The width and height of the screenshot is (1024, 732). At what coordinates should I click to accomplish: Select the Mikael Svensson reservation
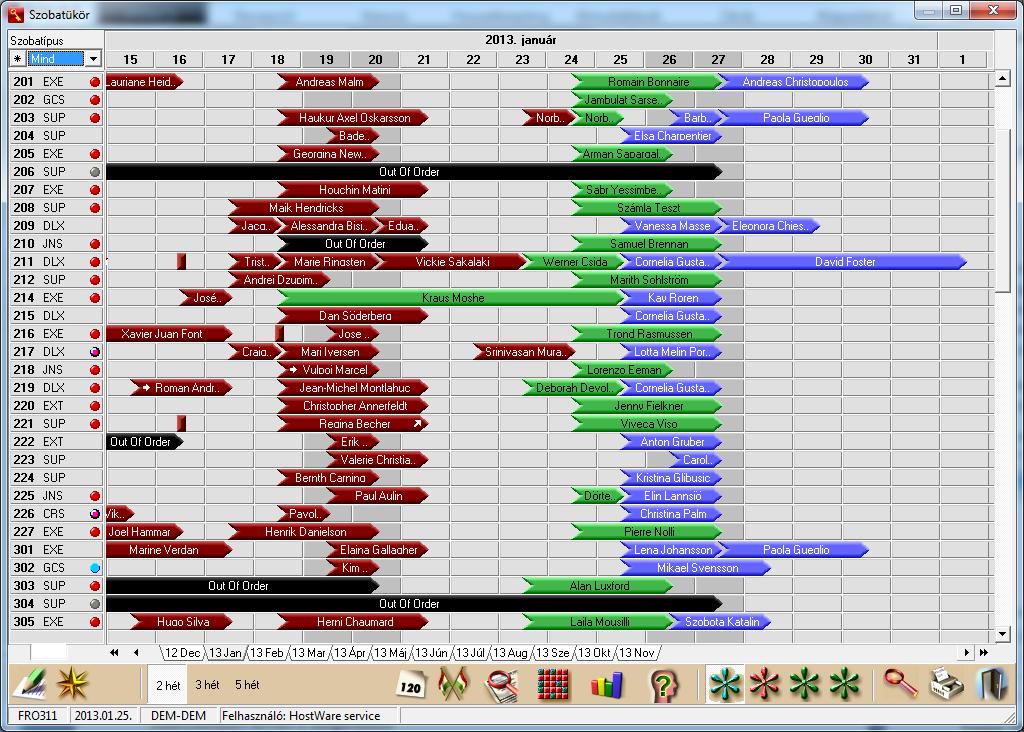coord(697,568)
